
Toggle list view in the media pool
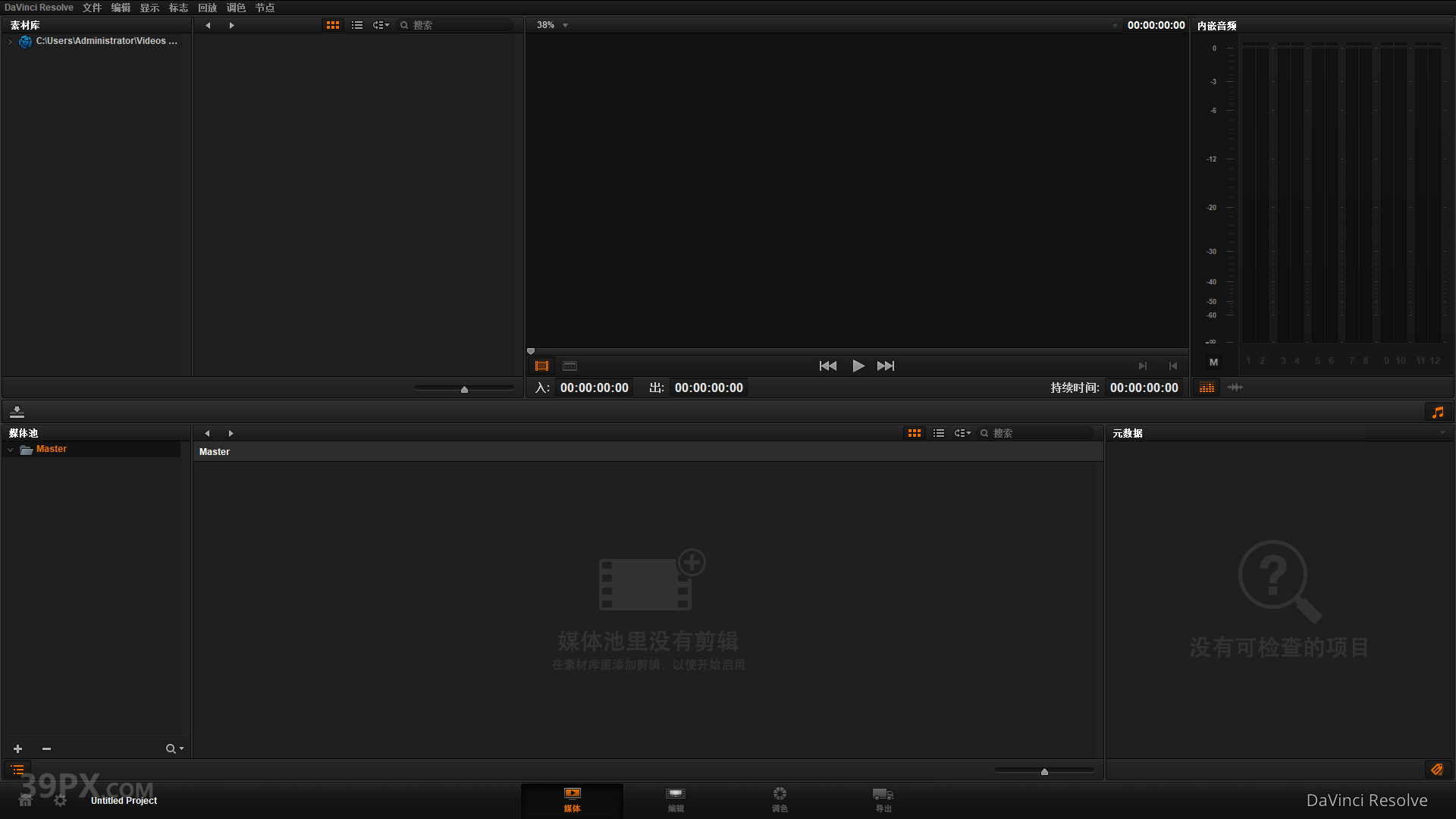(x=938, y=433)
